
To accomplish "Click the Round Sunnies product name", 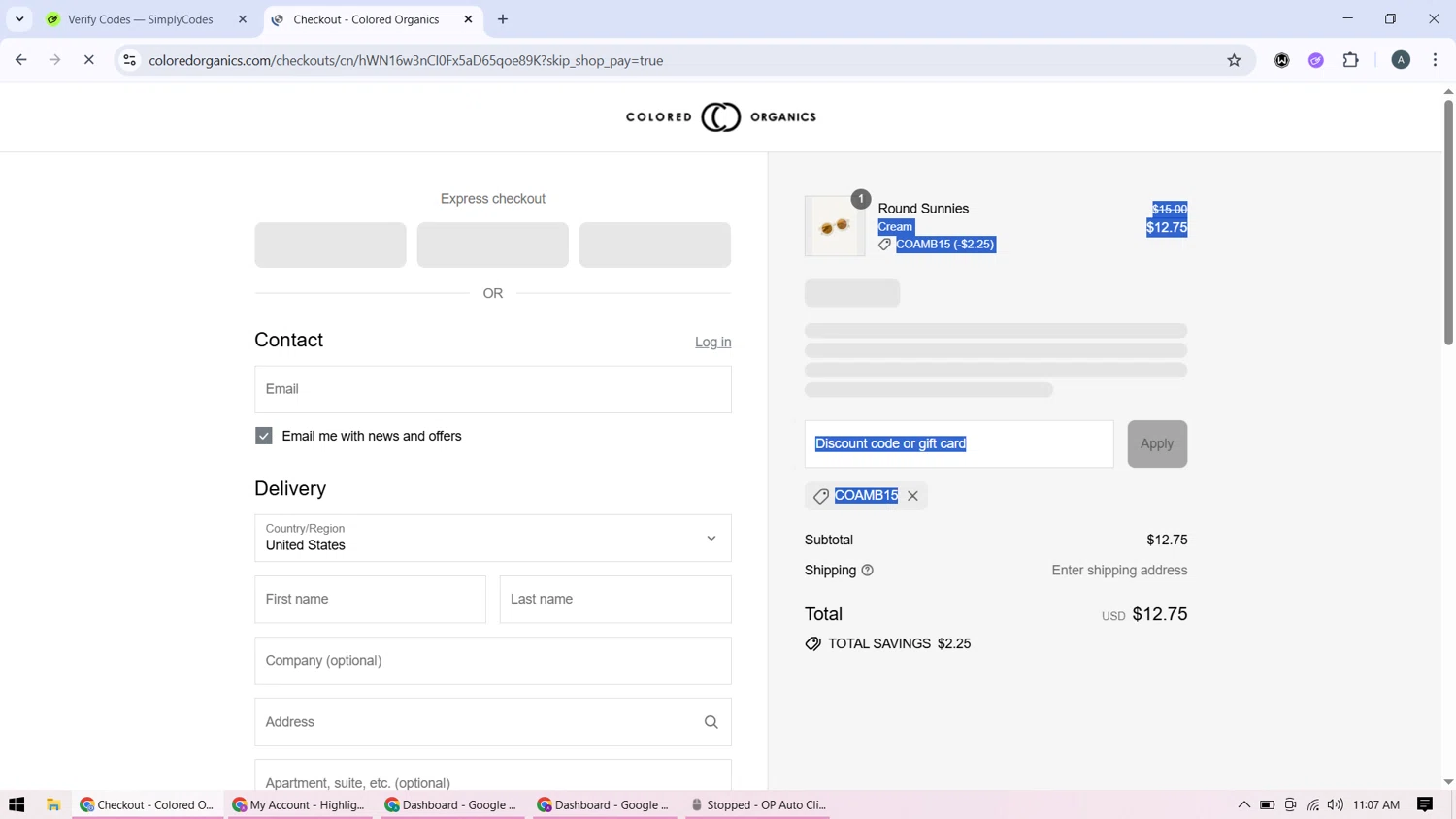I will click(923, 209).
